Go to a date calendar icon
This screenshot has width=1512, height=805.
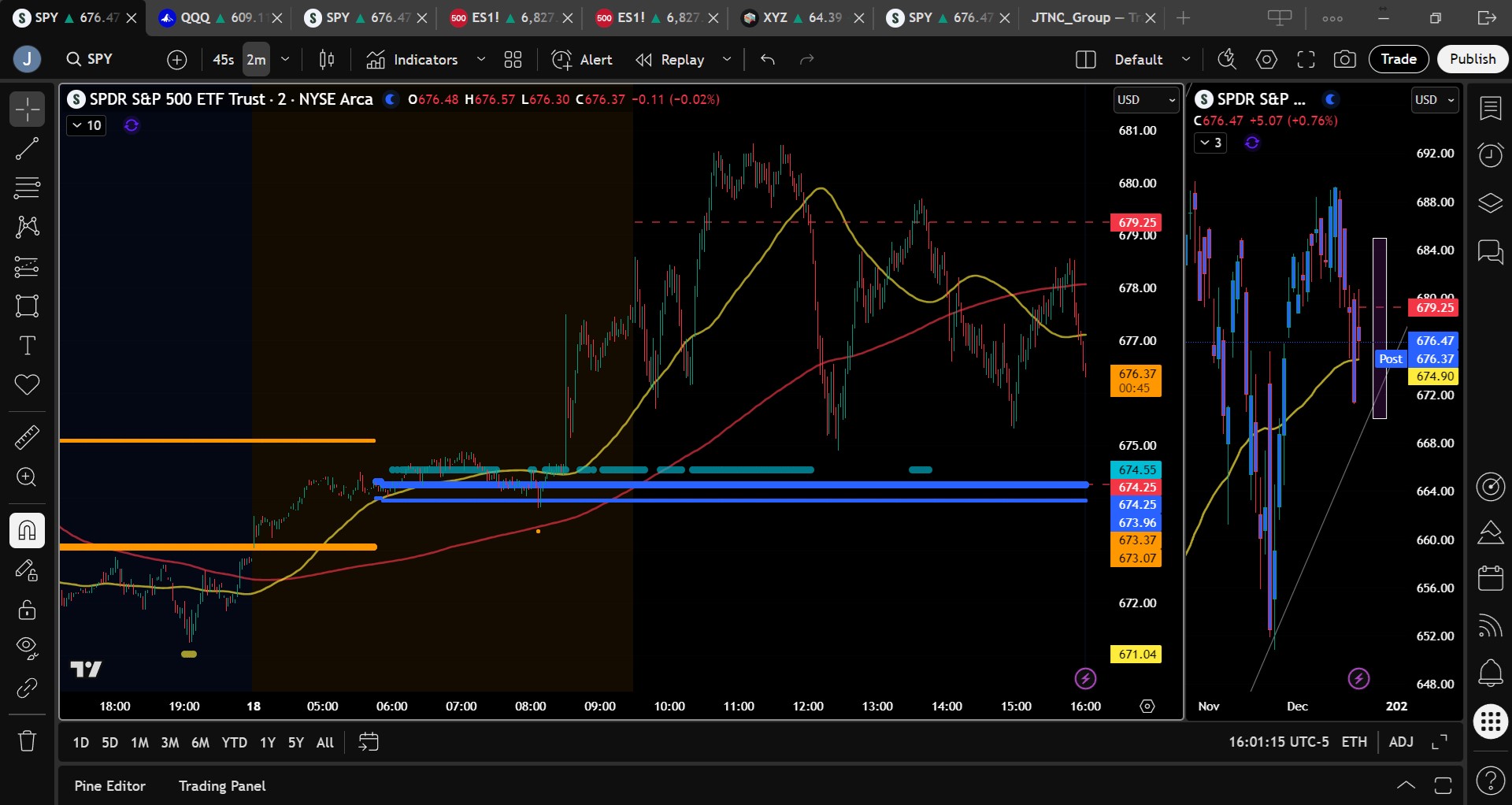click(x=369, y=742)
